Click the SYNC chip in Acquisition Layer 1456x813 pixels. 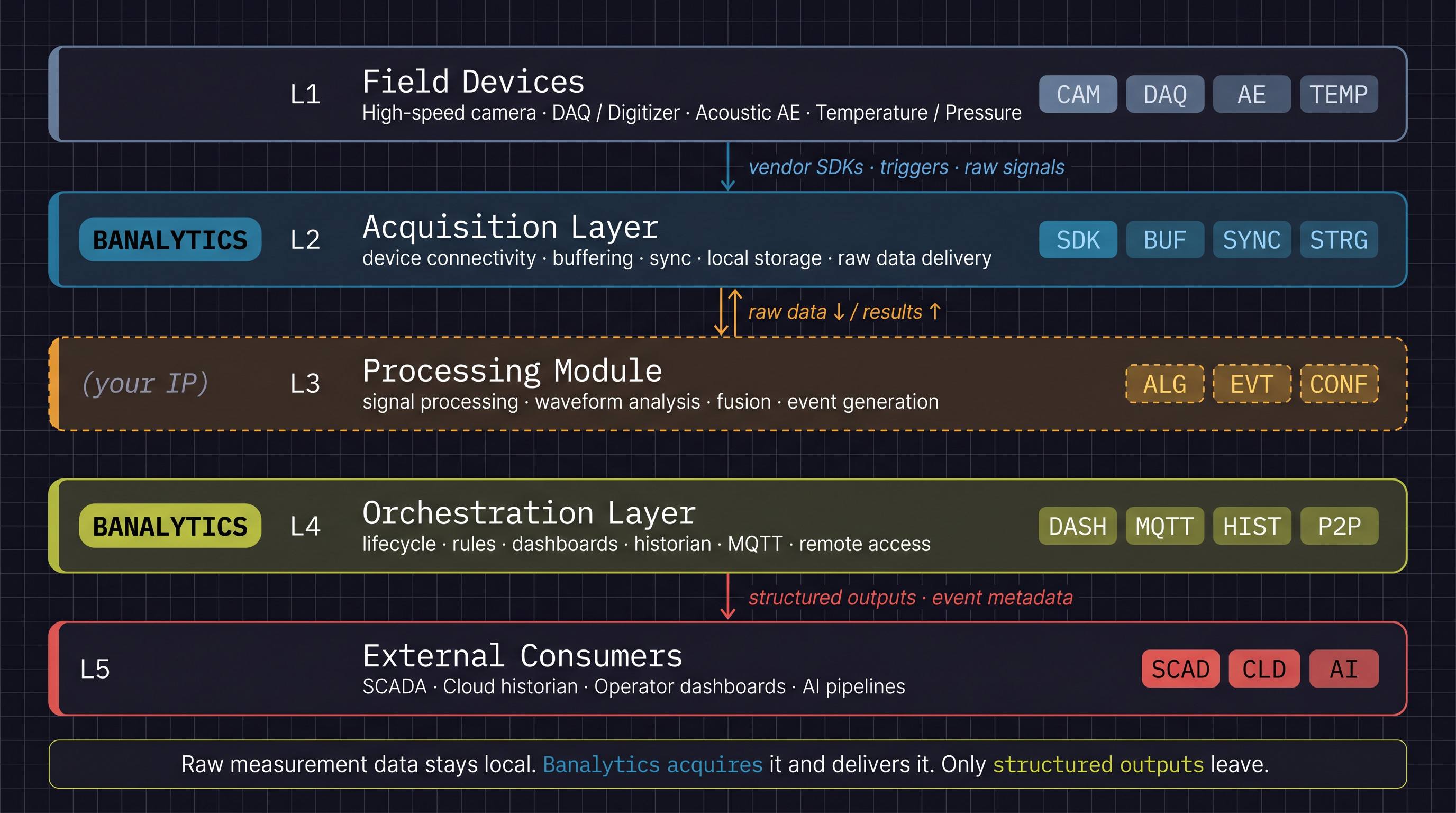pos(1251,239)
